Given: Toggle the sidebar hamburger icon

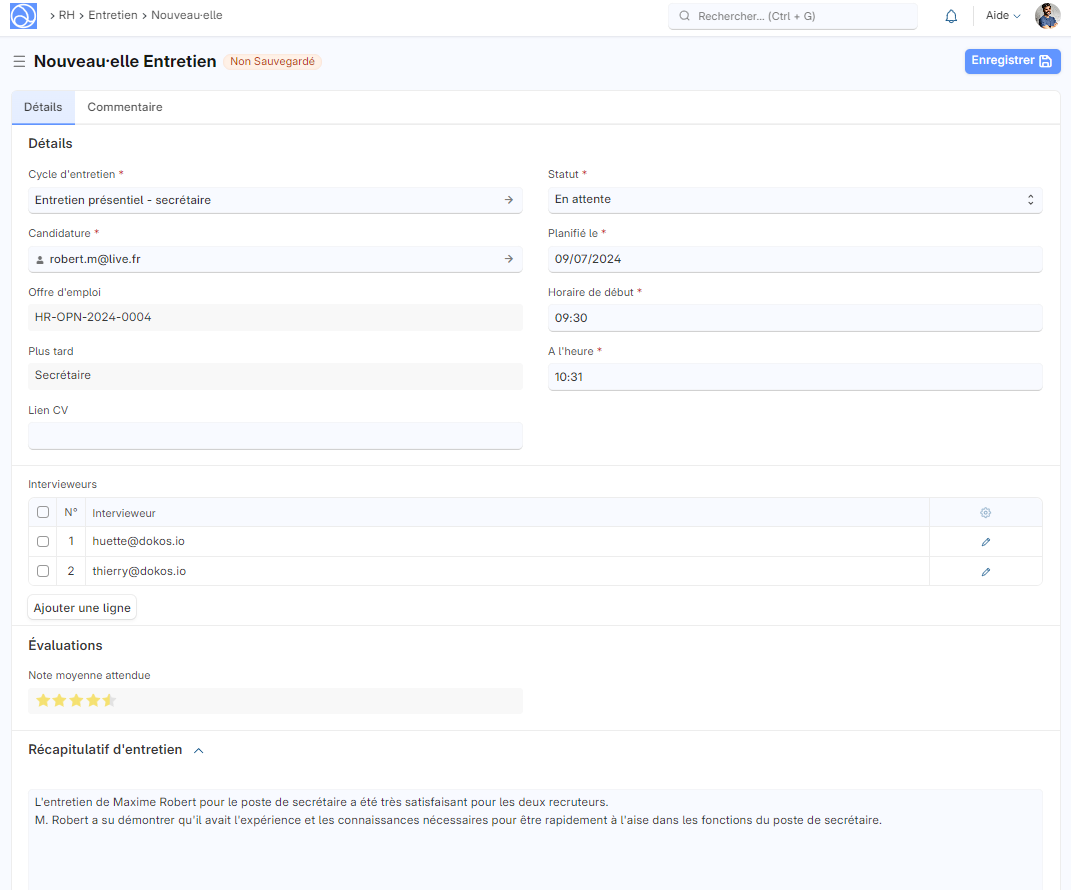Looking at the screenshot, I should [19, 62].
